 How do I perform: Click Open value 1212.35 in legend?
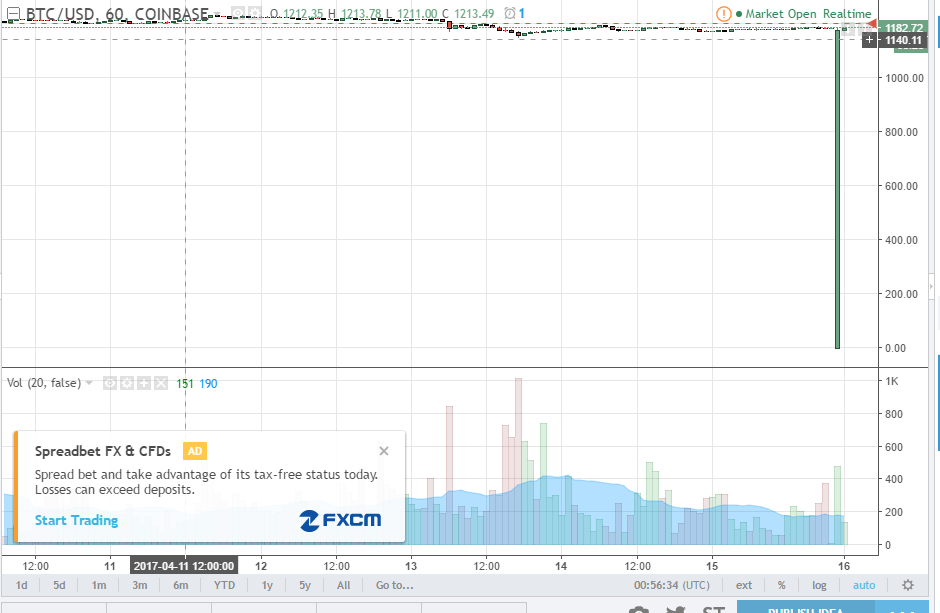(303, 14)
